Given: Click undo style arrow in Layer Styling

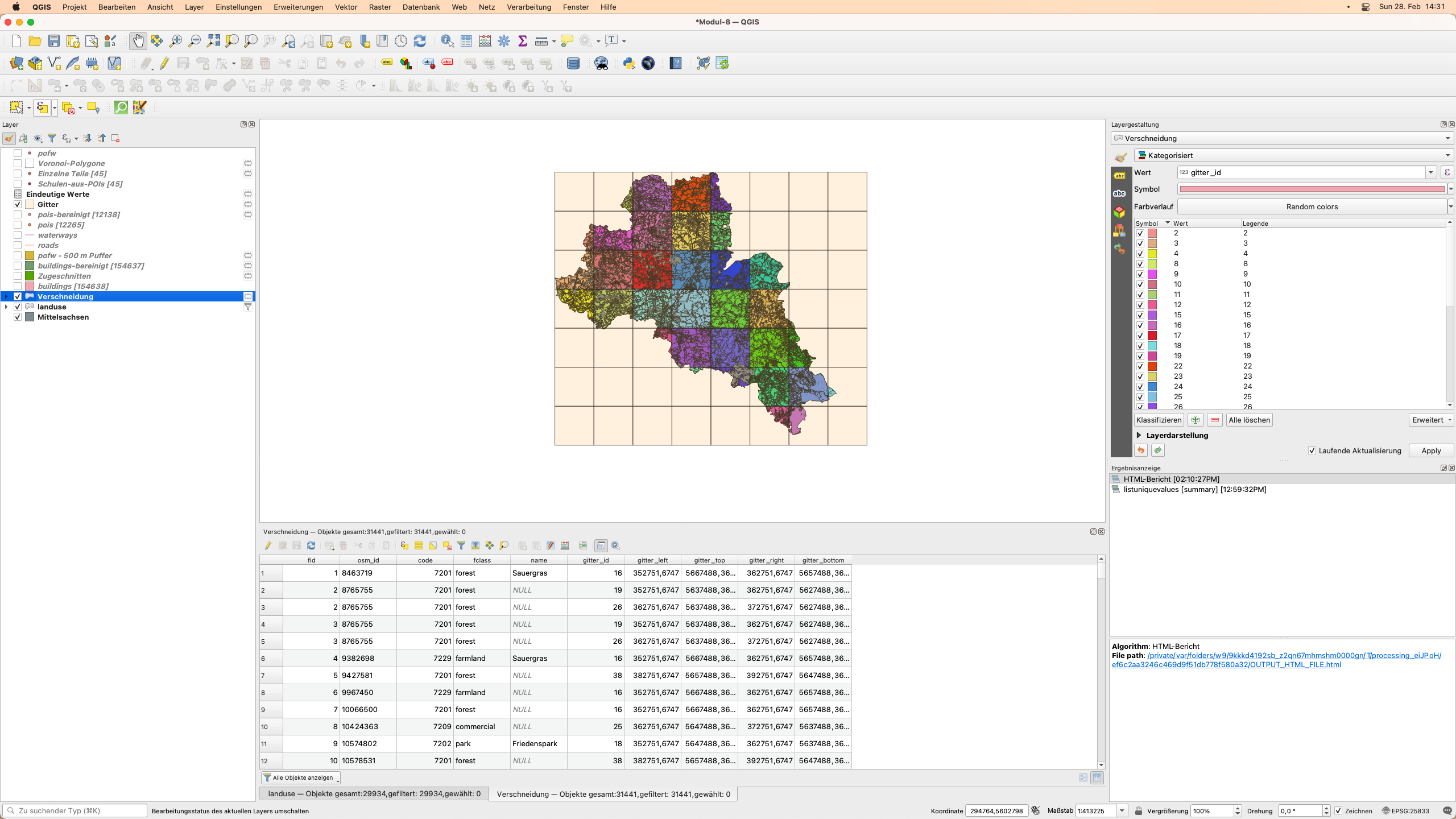Looking at the screenshot, I should tap(1141, 450).
